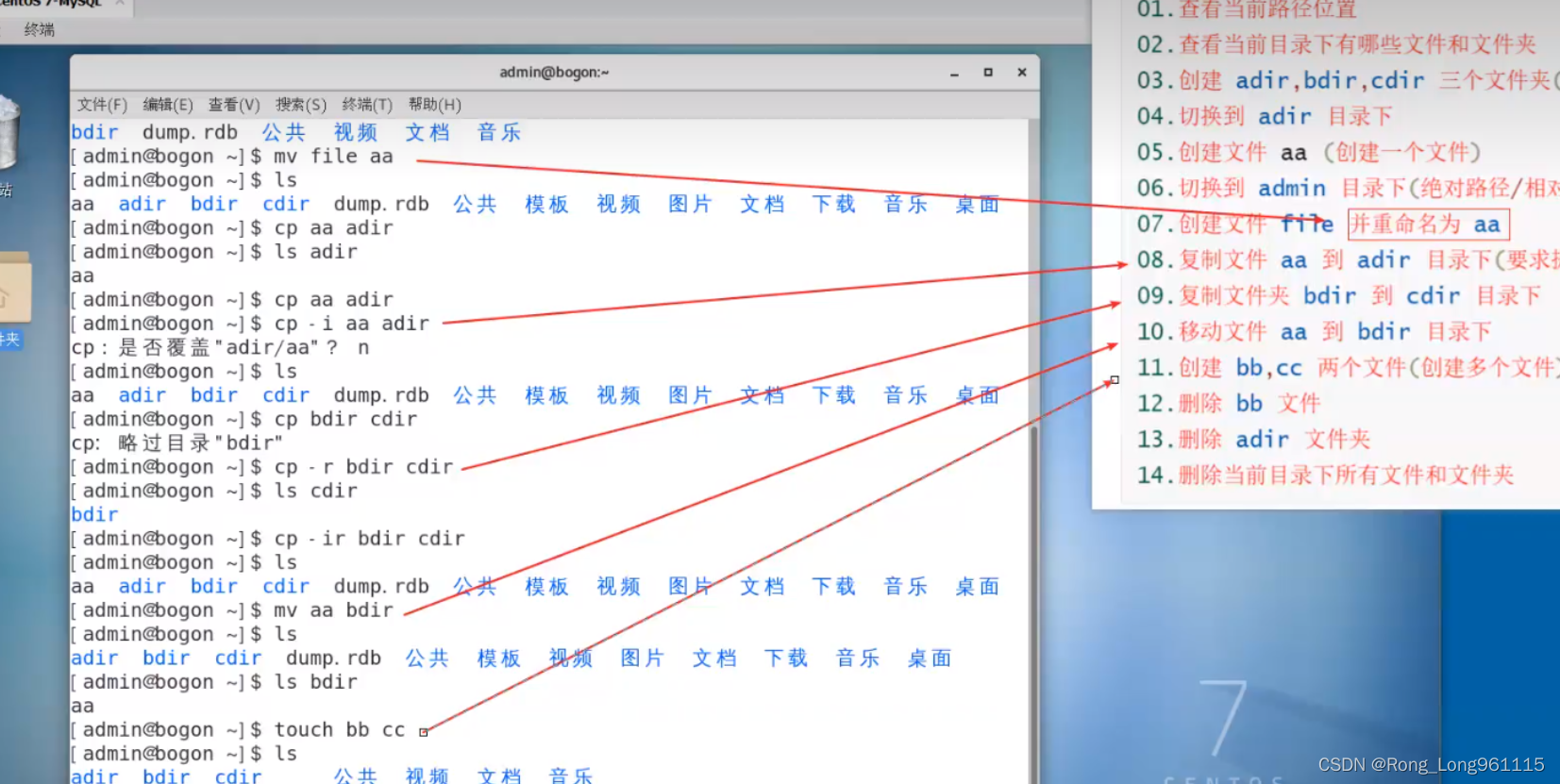Click step 14 删除当前目录下所有文件和文件夹
This screenshot has height=784, width=1560.
point(1325,475)
